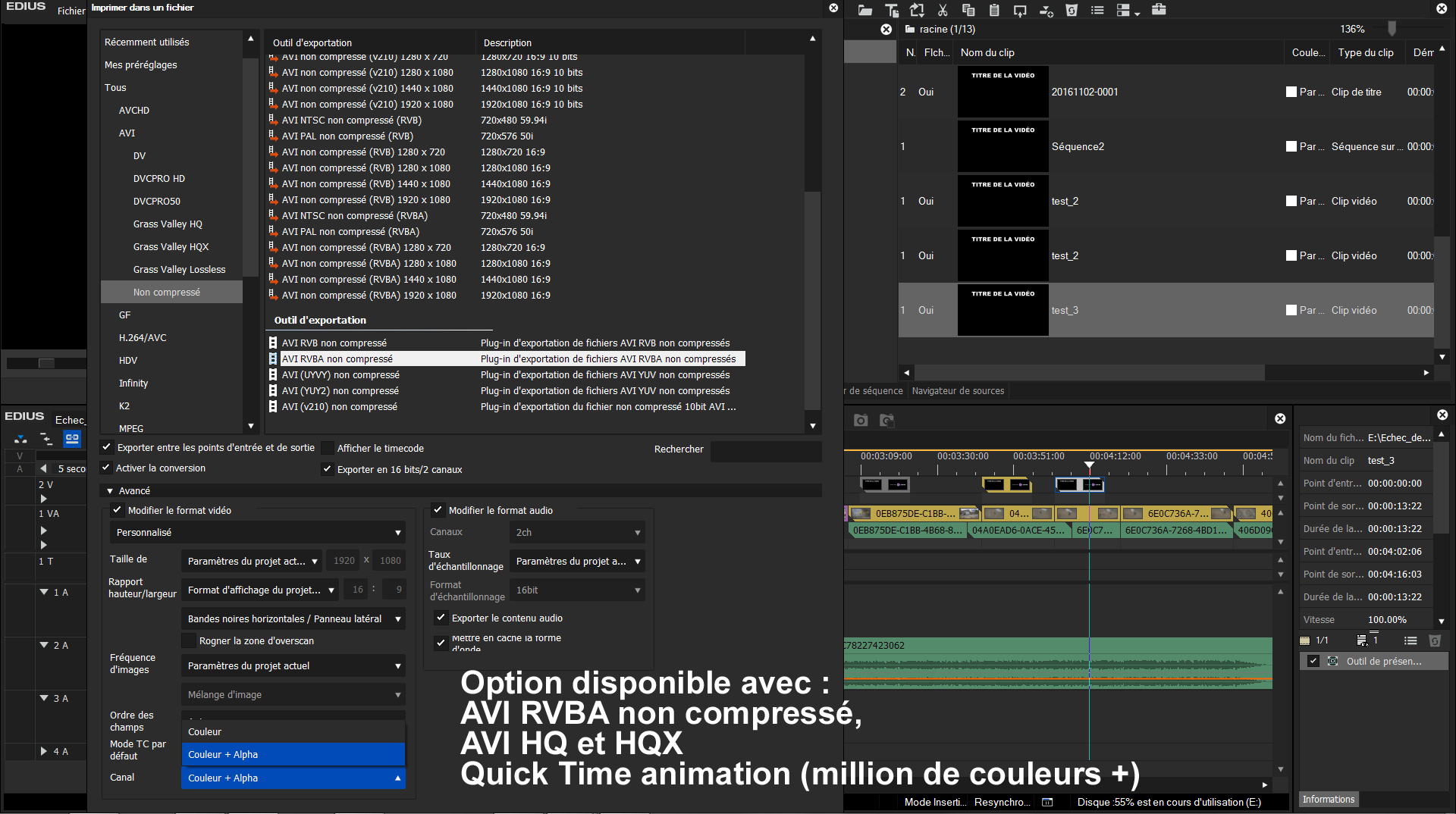Uncheck Modifier le format audio
The image size is (1456, 814).
pyautogui.click(x=438, y=510)
